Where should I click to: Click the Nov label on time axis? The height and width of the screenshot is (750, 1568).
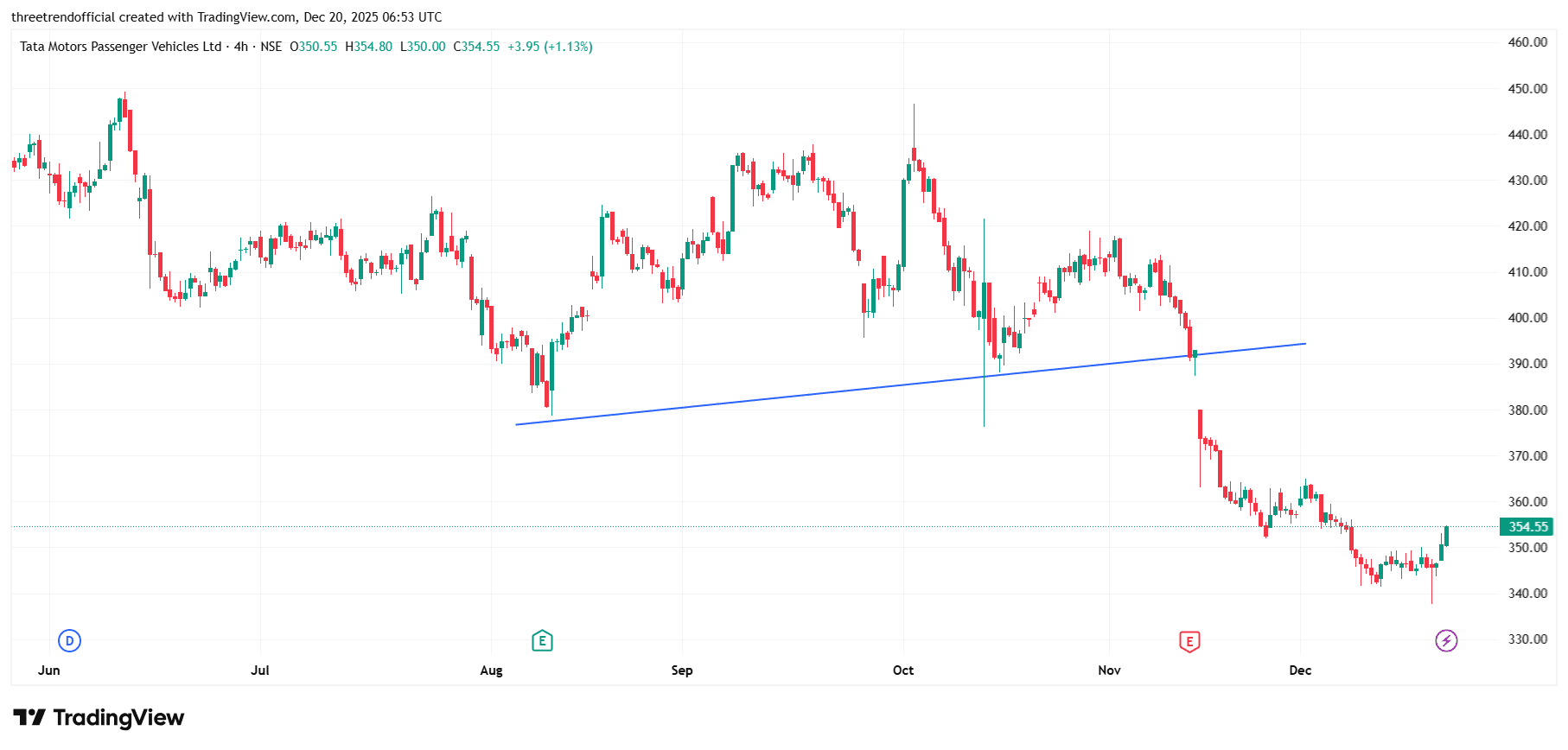coord(1109,671)
